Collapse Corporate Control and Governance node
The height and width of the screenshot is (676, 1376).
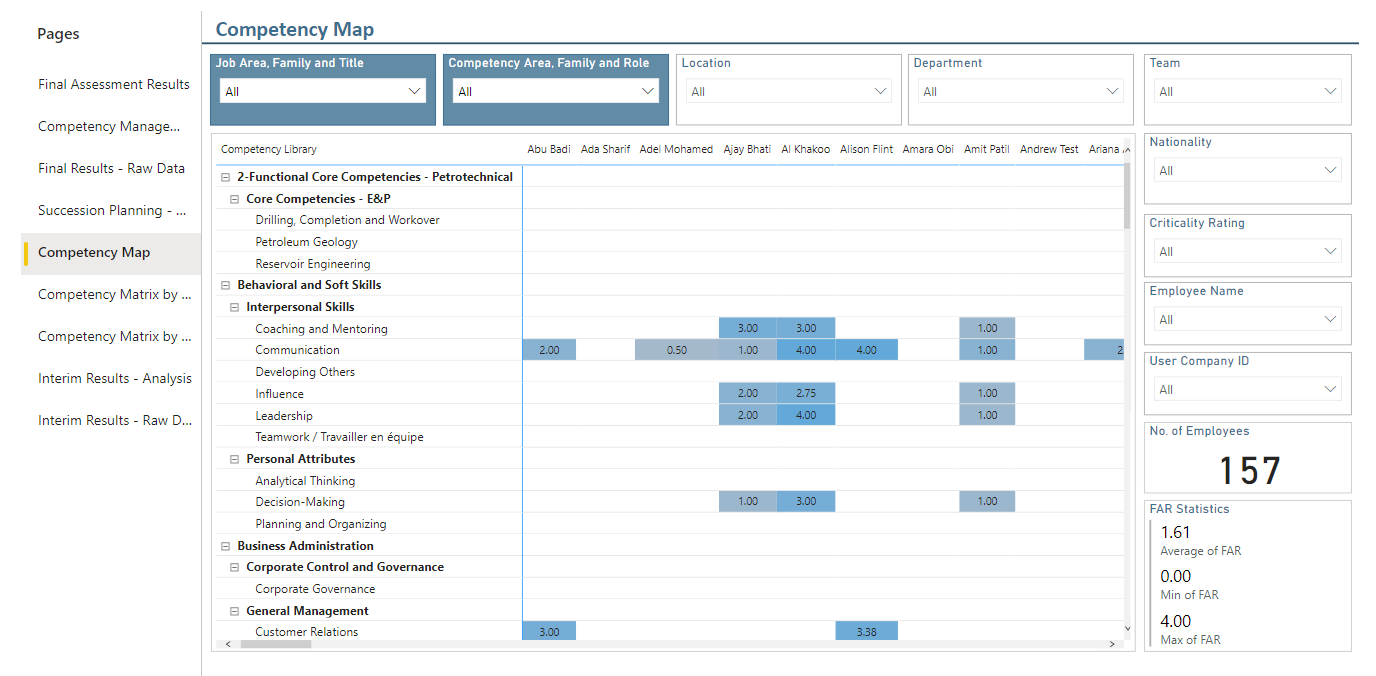[235, 567]
